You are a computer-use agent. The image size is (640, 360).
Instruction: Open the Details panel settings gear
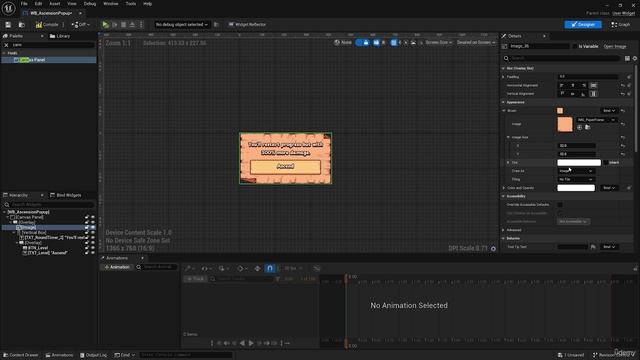(x=635, y=58)
